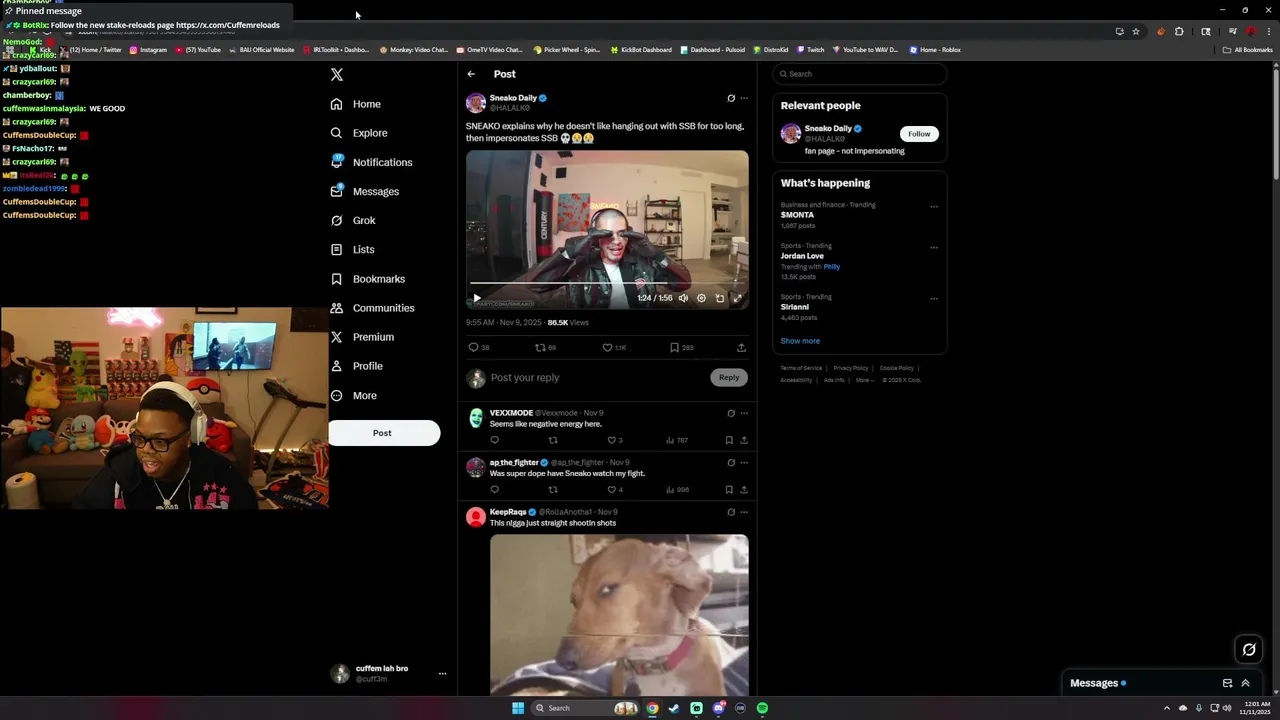This screenshot has height=720, width=1280.
Task: Share the main post
Action: pos(741,348)
